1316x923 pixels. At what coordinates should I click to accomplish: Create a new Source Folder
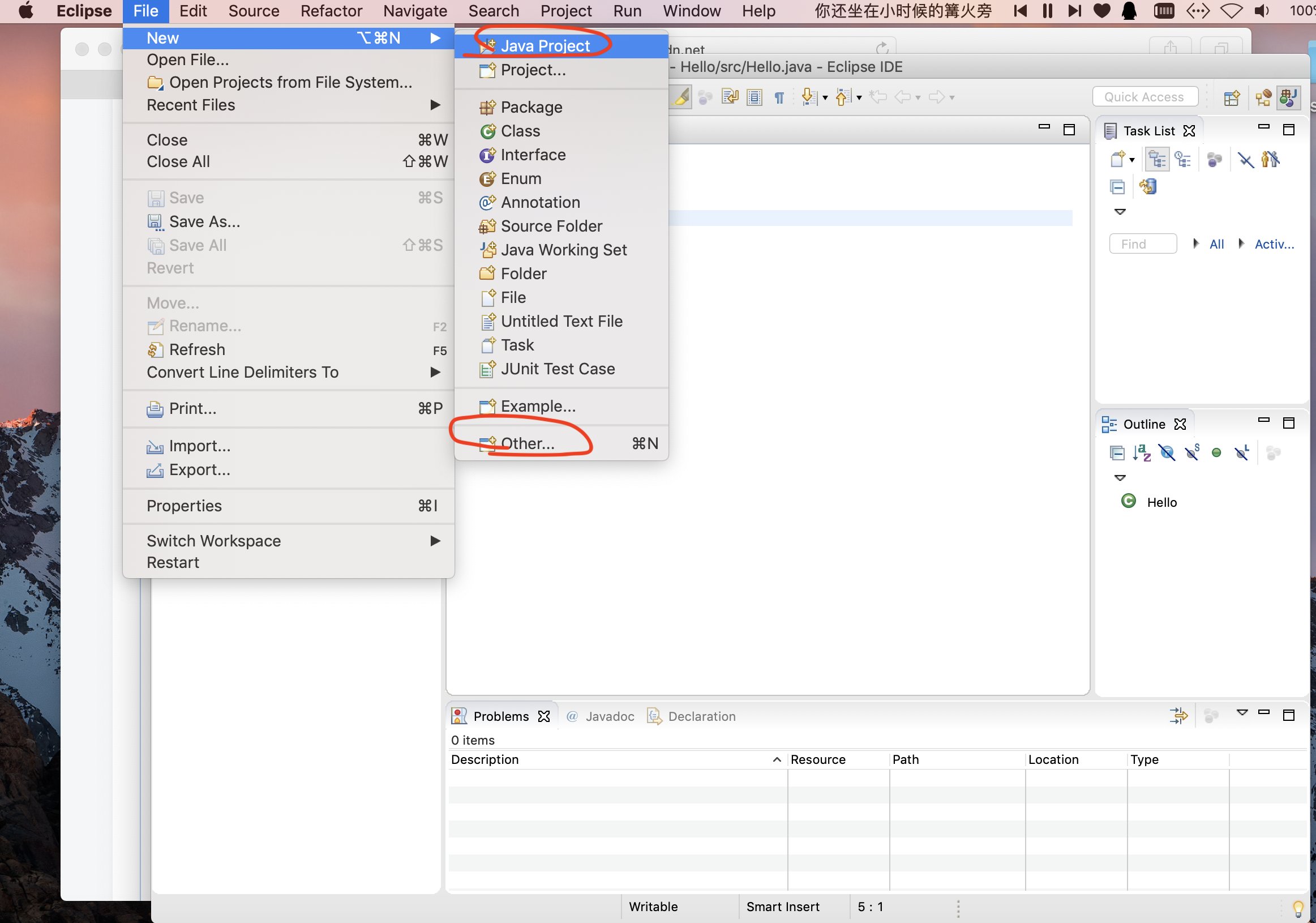tap(561, 227)
